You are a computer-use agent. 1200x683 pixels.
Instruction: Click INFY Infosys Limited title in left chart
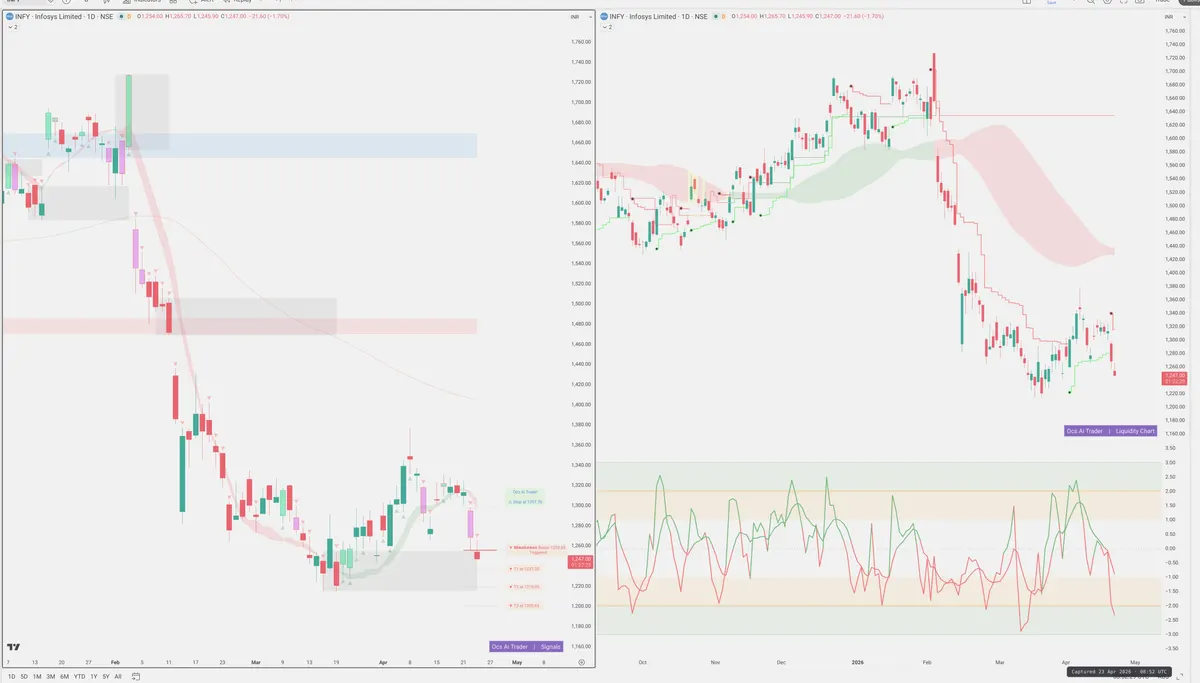coord(64,17)
